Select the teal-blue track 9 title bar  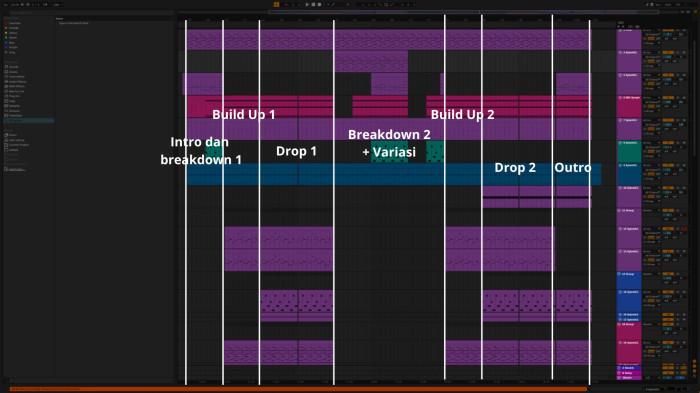[630, 165]
